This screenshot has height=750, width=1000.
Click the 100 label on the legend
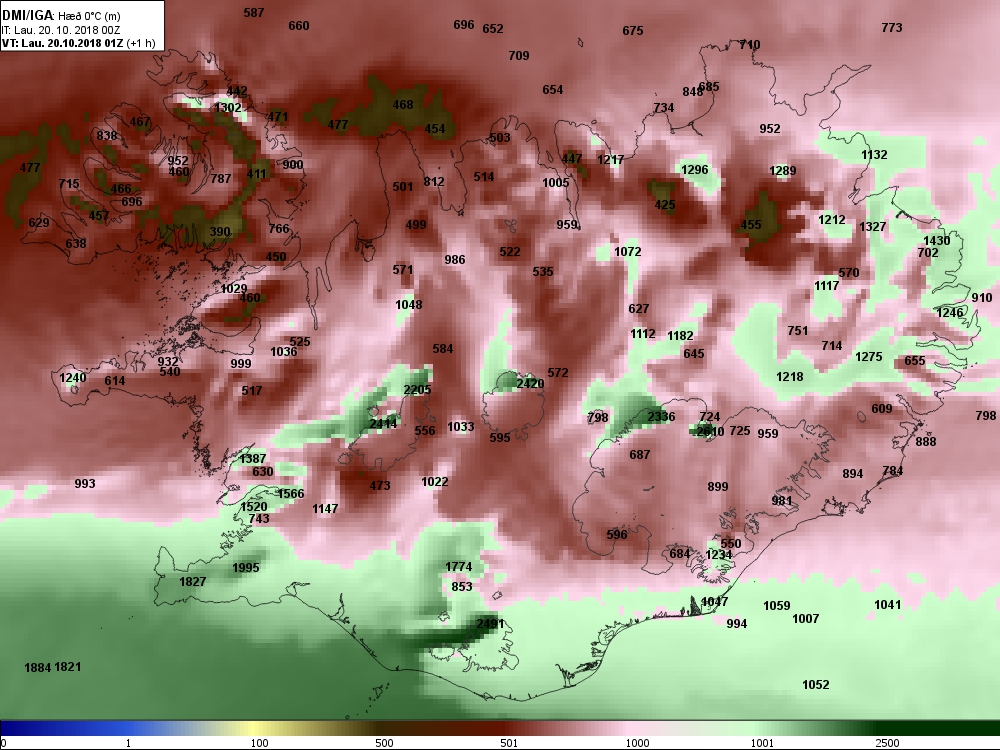pyautogui.click(x=259, y=743)
